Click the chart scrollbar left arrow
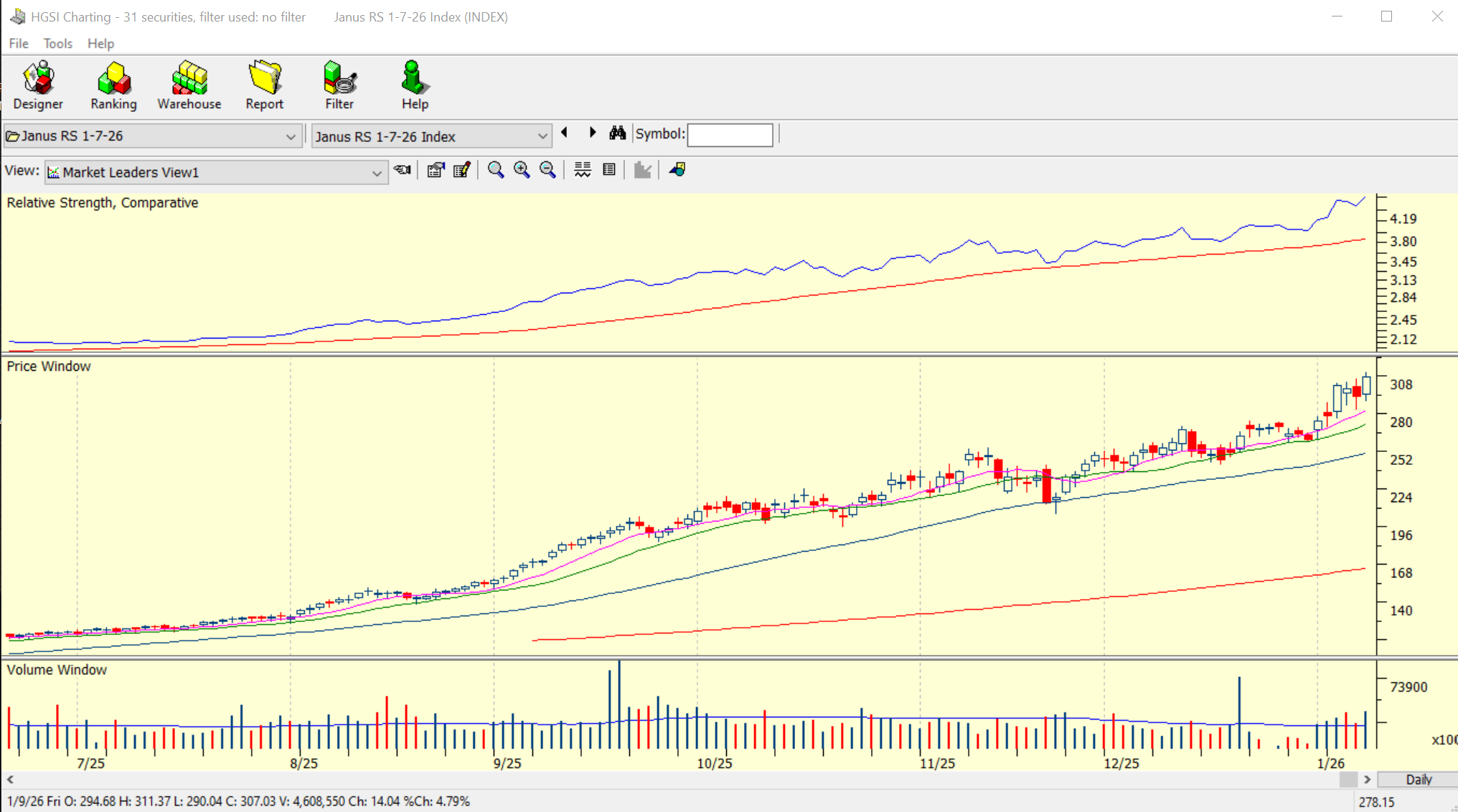 10,780
